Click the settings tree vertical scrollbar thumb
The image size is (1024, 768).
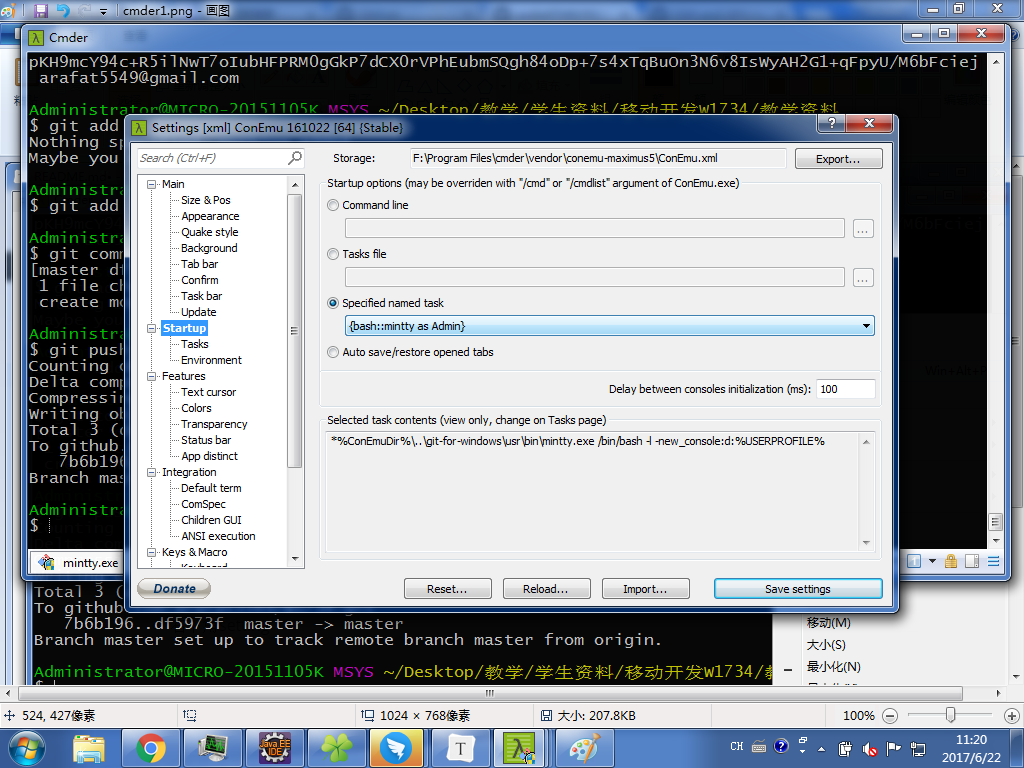click(295, 330)
